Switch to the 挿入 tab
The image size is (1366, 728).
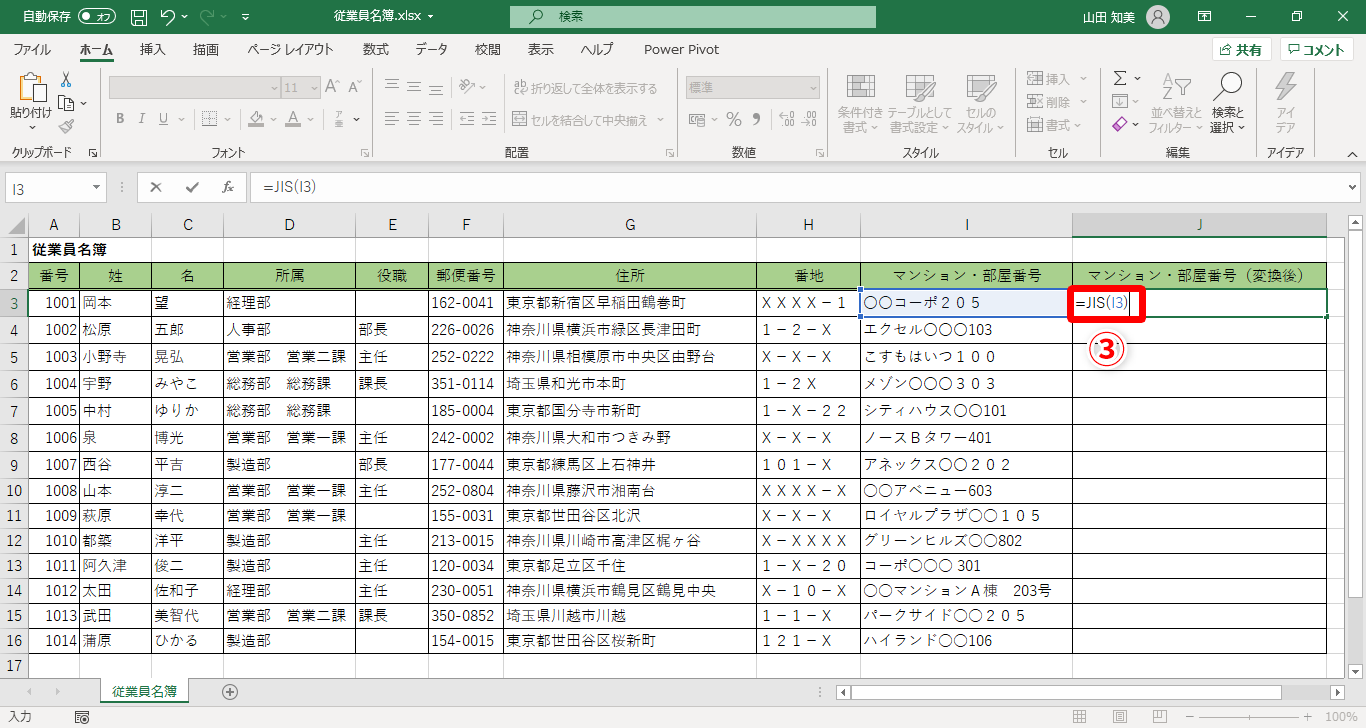pos(153,49)
